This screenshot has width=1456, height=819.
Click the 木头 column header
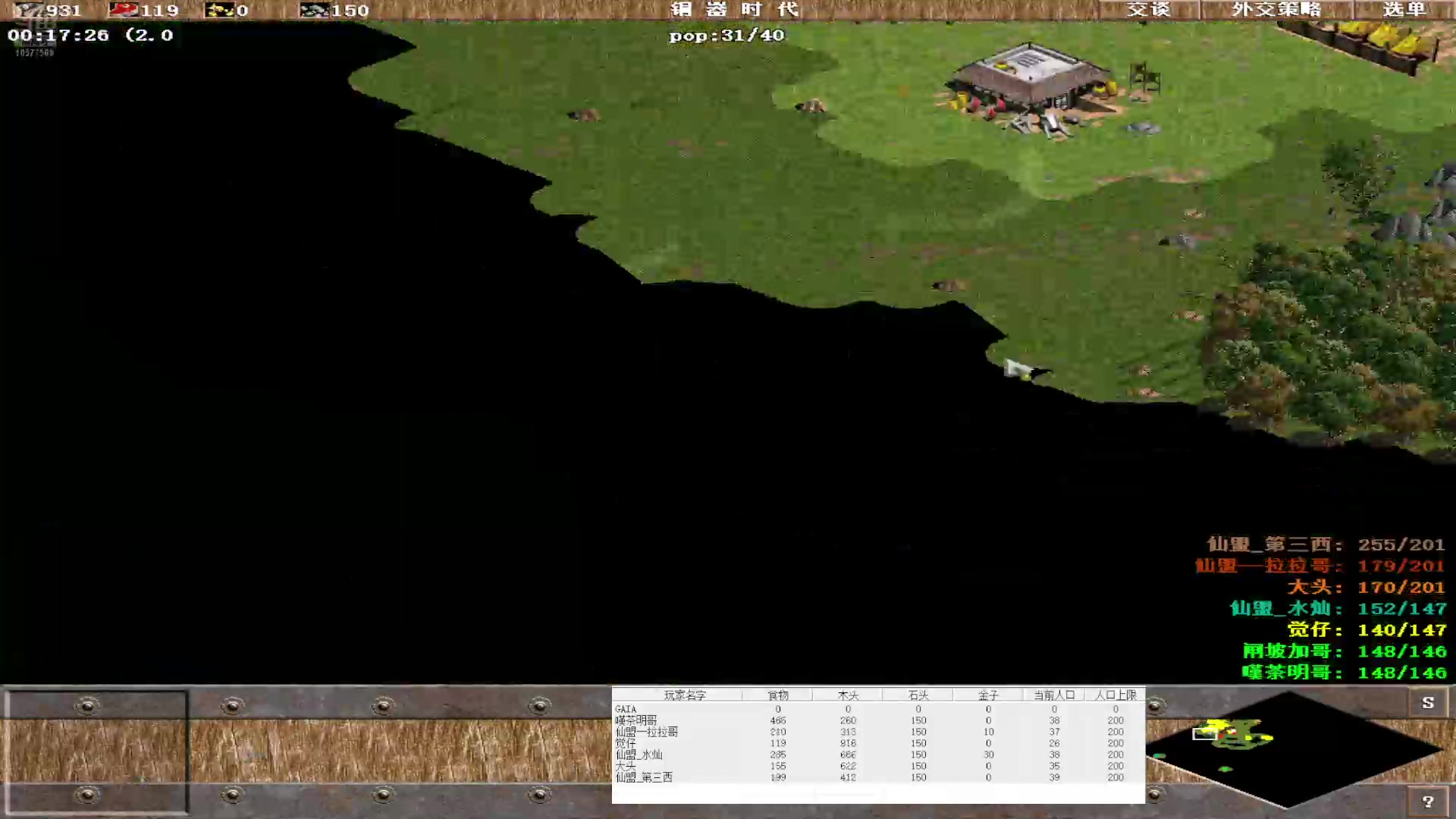coord(848,695)
